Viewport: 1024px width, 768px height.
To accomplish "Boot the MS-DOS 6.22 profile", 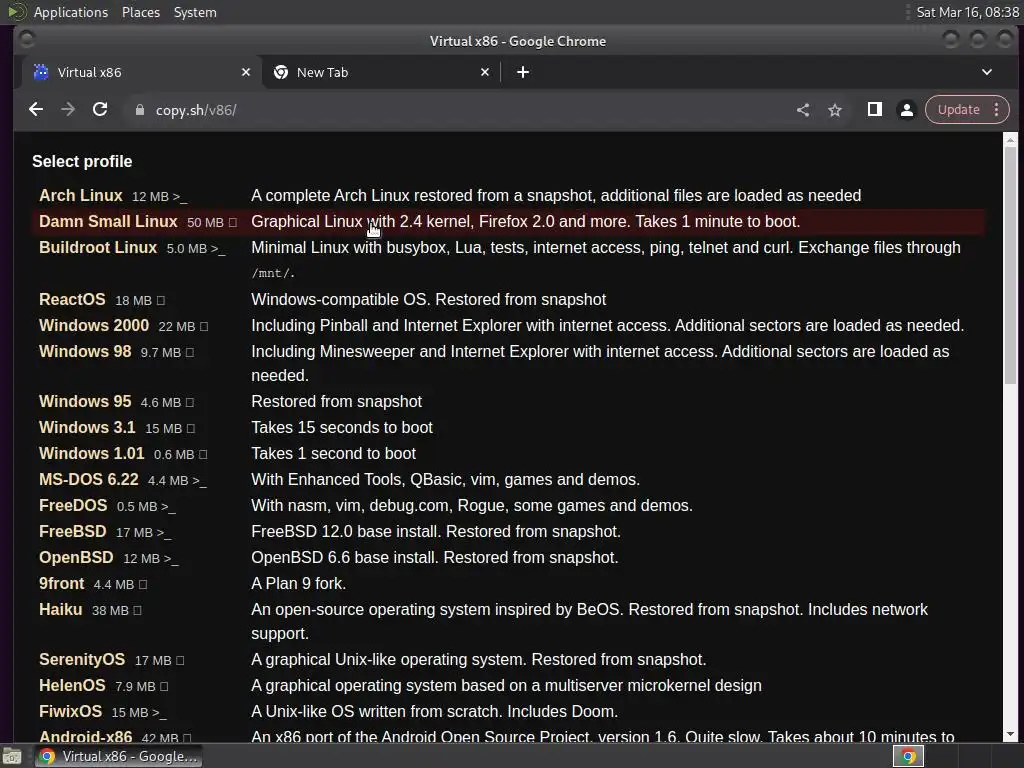I will coord(89,479).
